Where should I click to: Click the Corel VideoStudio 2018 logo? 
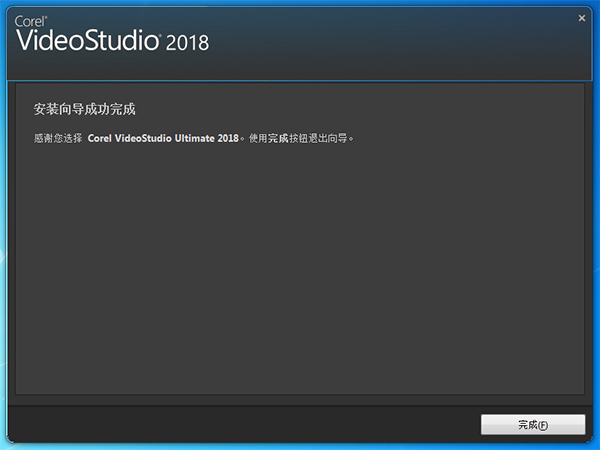[x=112, y=37]
